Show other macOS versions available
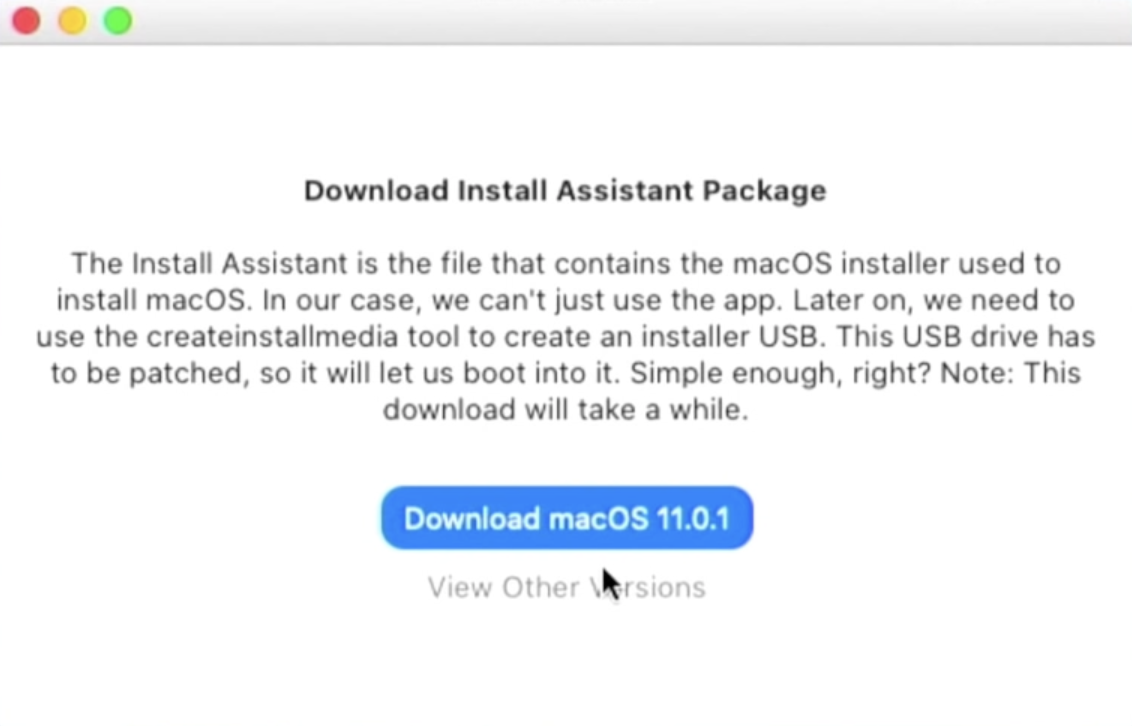 (x=567, y=587)
